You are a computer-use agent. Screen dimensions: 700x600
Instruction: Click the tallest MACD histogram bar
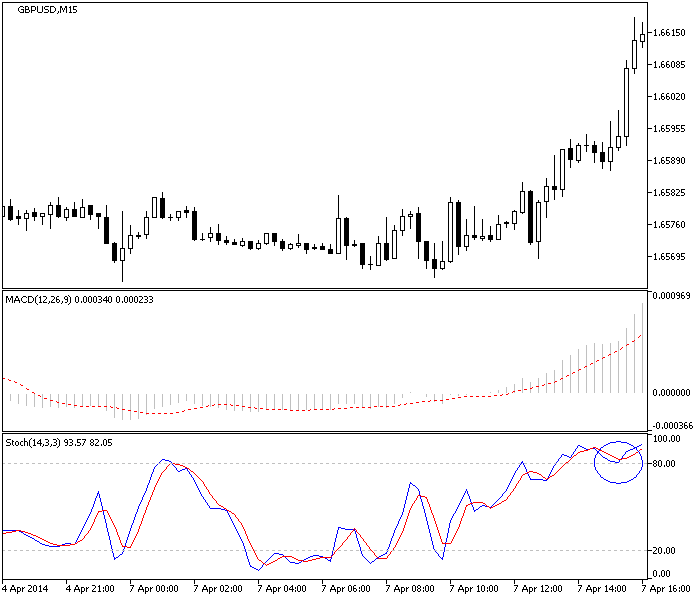click(x=642, y=347)
